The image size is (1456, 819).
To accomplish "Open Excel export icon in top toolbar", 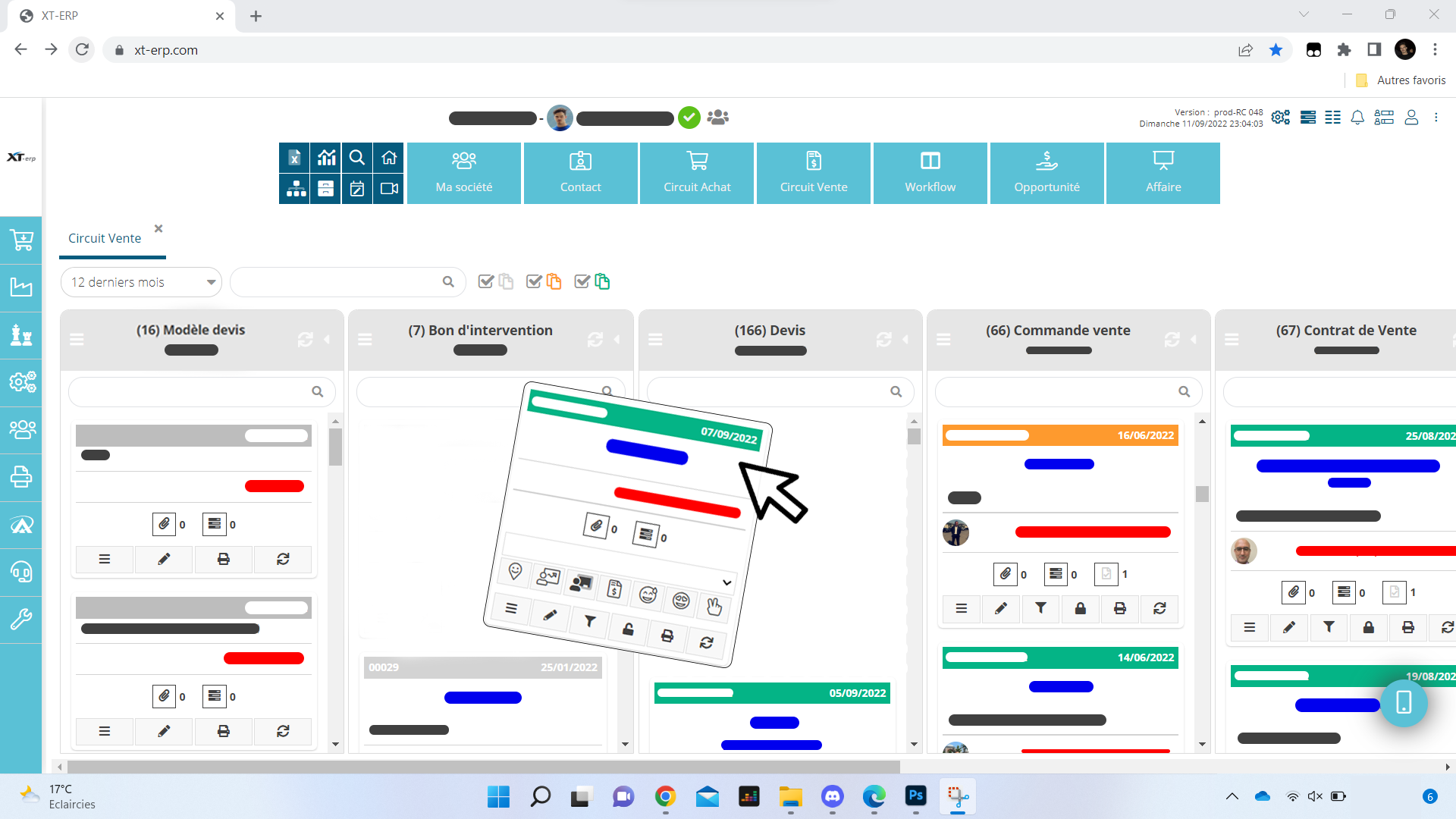I will pos(294,158).
